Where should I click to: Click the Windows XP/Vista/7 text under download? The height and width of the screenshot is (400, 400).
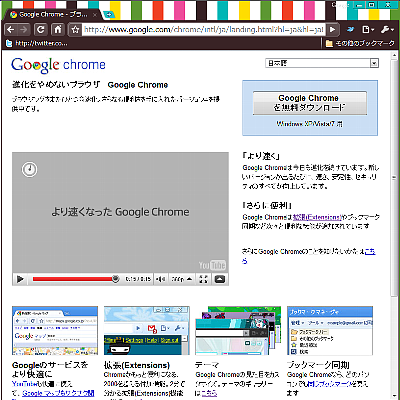[x=309, y=124]
